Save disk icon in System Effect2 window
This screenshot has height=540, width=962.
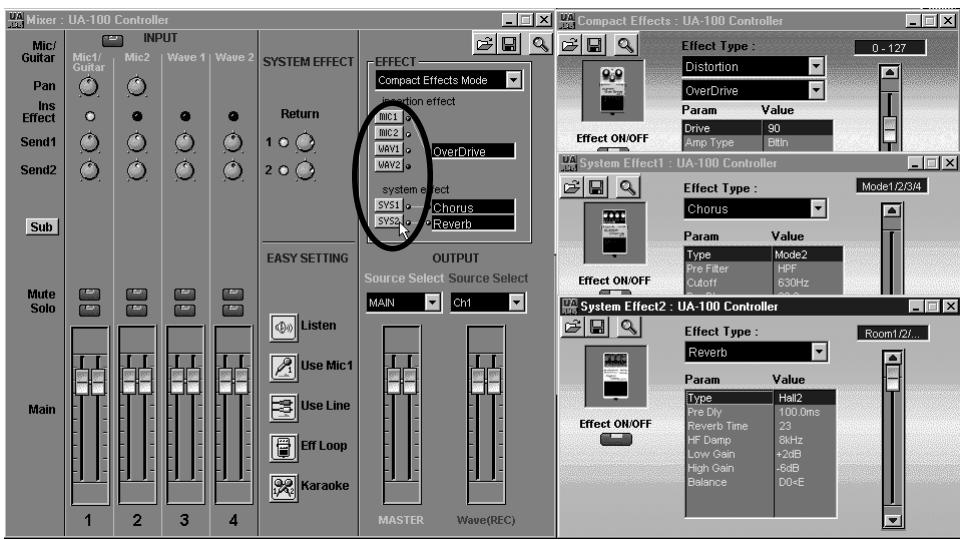[597, 327]
